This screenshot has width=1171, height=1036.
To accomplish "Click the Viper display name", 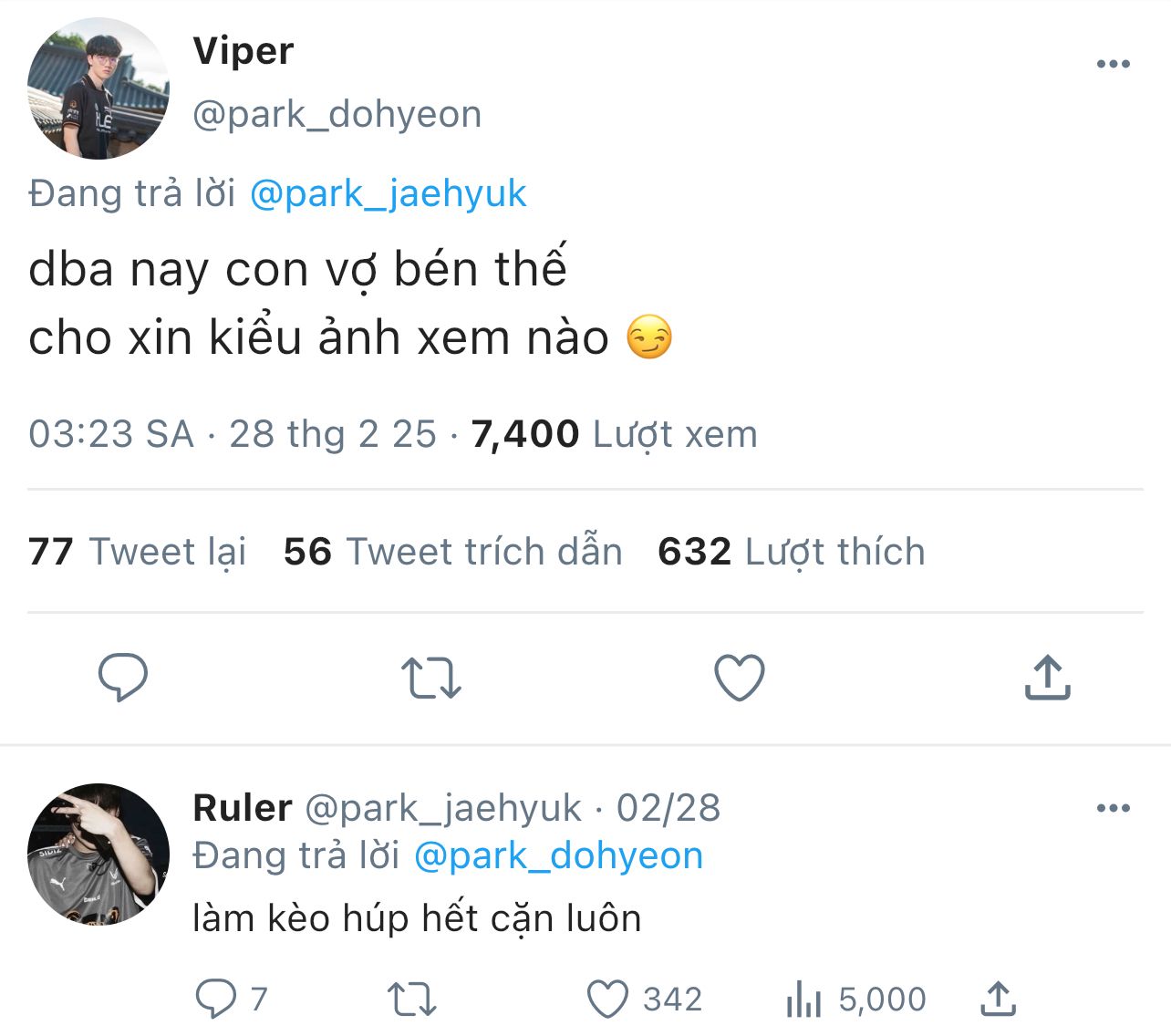I will click(x=244, y=51).
